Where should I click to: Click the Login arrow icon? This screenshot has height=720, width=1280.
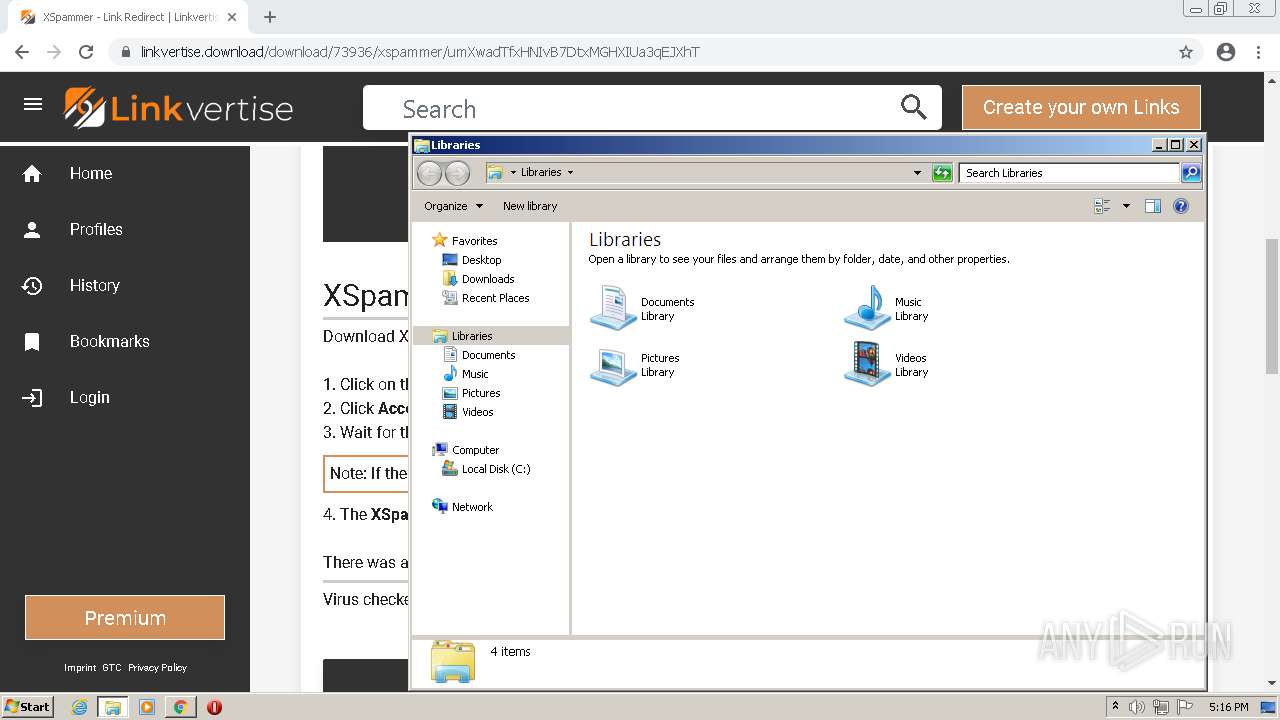point(32,398)
